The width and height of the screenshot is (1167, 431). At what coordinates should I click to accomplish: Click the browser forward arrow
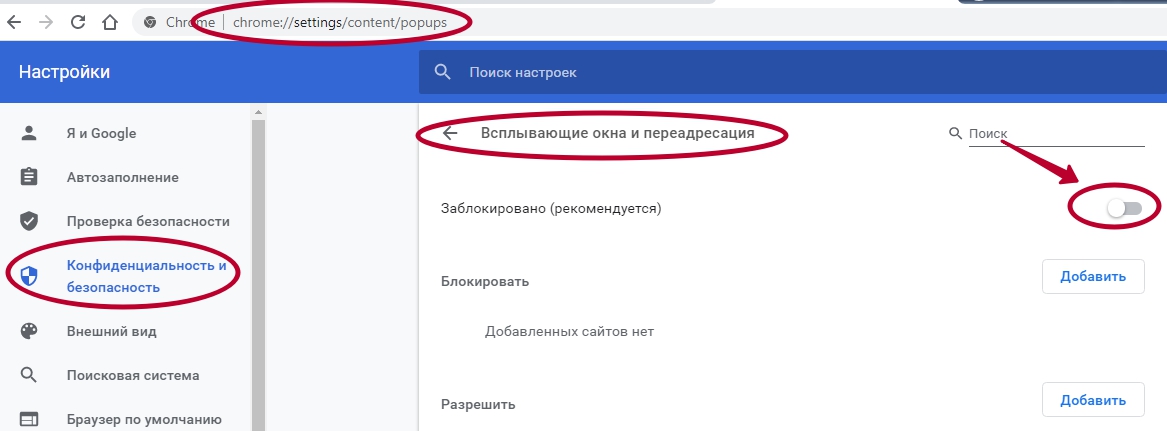pyautogui.click(x=47, y=21)
